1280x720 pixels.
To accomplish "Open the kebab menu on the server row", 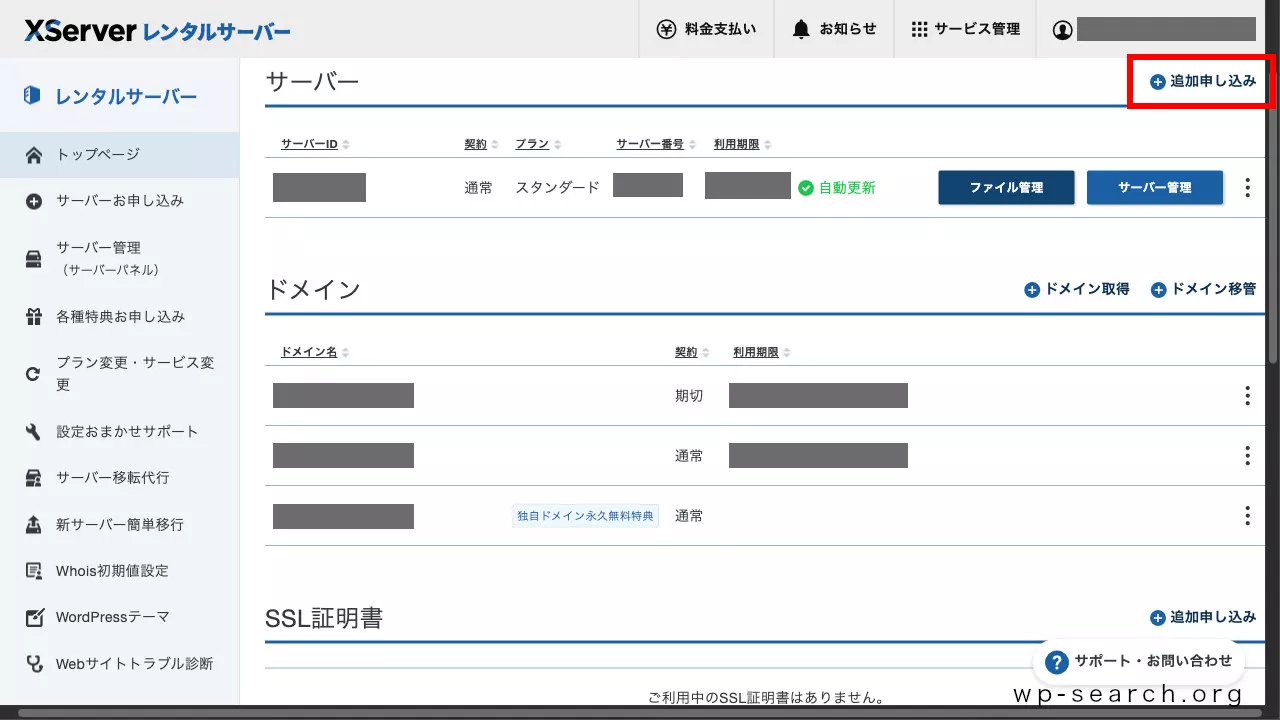I will click(x=1247, y=187).
